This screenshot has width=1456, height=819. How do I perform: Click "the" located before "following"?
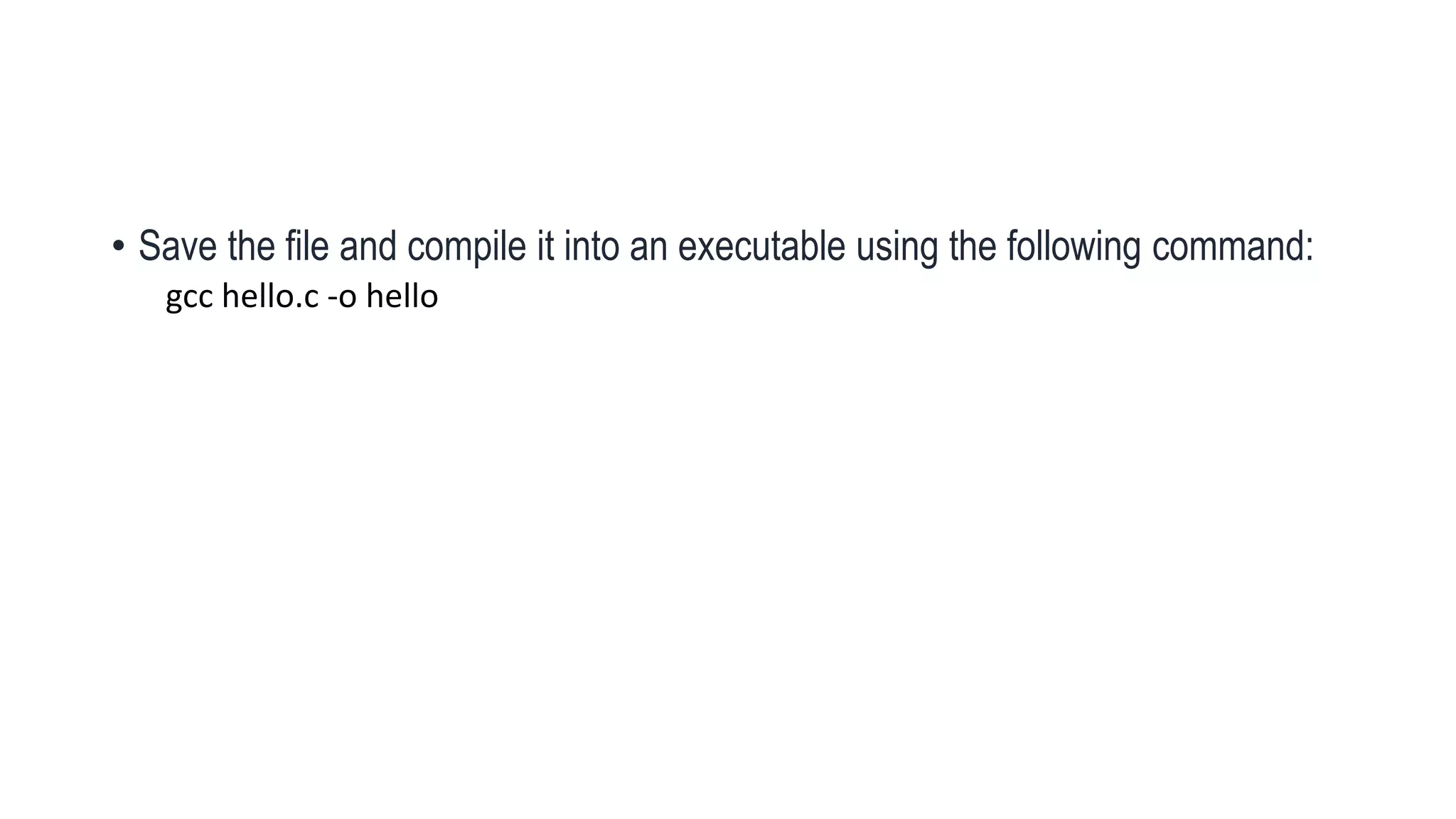(973, 246)
